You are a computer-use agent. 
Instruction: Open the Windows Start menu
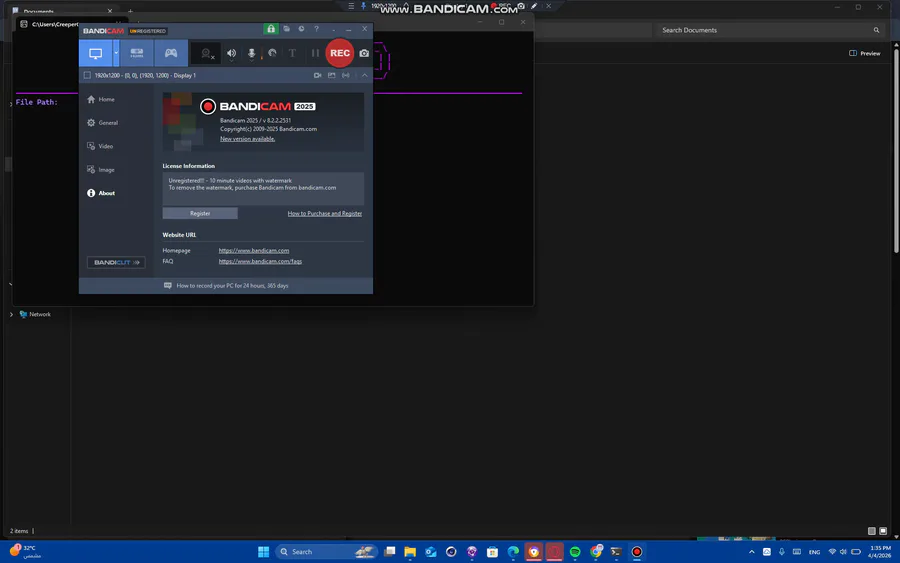(x=263, y=552)
